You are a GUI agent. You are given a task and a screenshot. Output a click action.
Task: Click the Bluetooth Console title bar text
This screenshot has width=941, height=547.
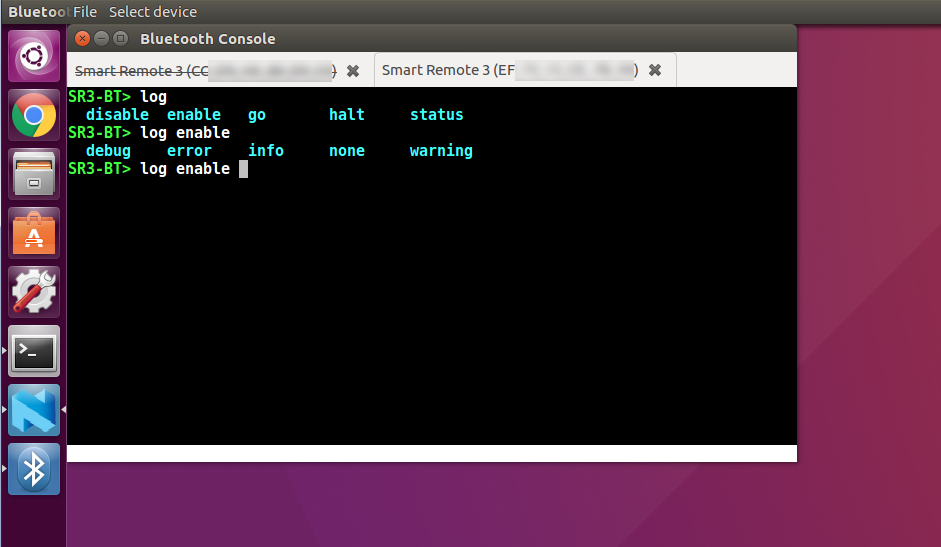pos(208,38)
